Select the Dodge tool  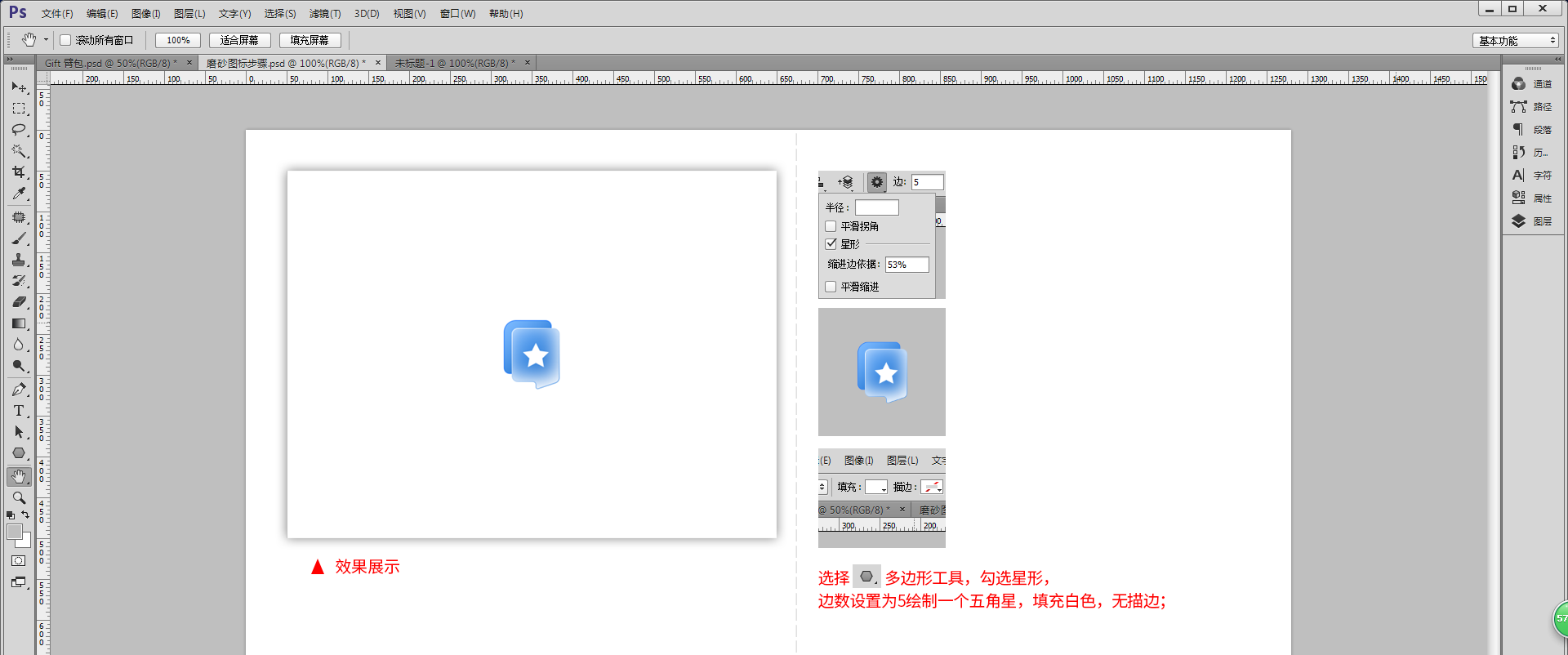(x=19, y=366)
